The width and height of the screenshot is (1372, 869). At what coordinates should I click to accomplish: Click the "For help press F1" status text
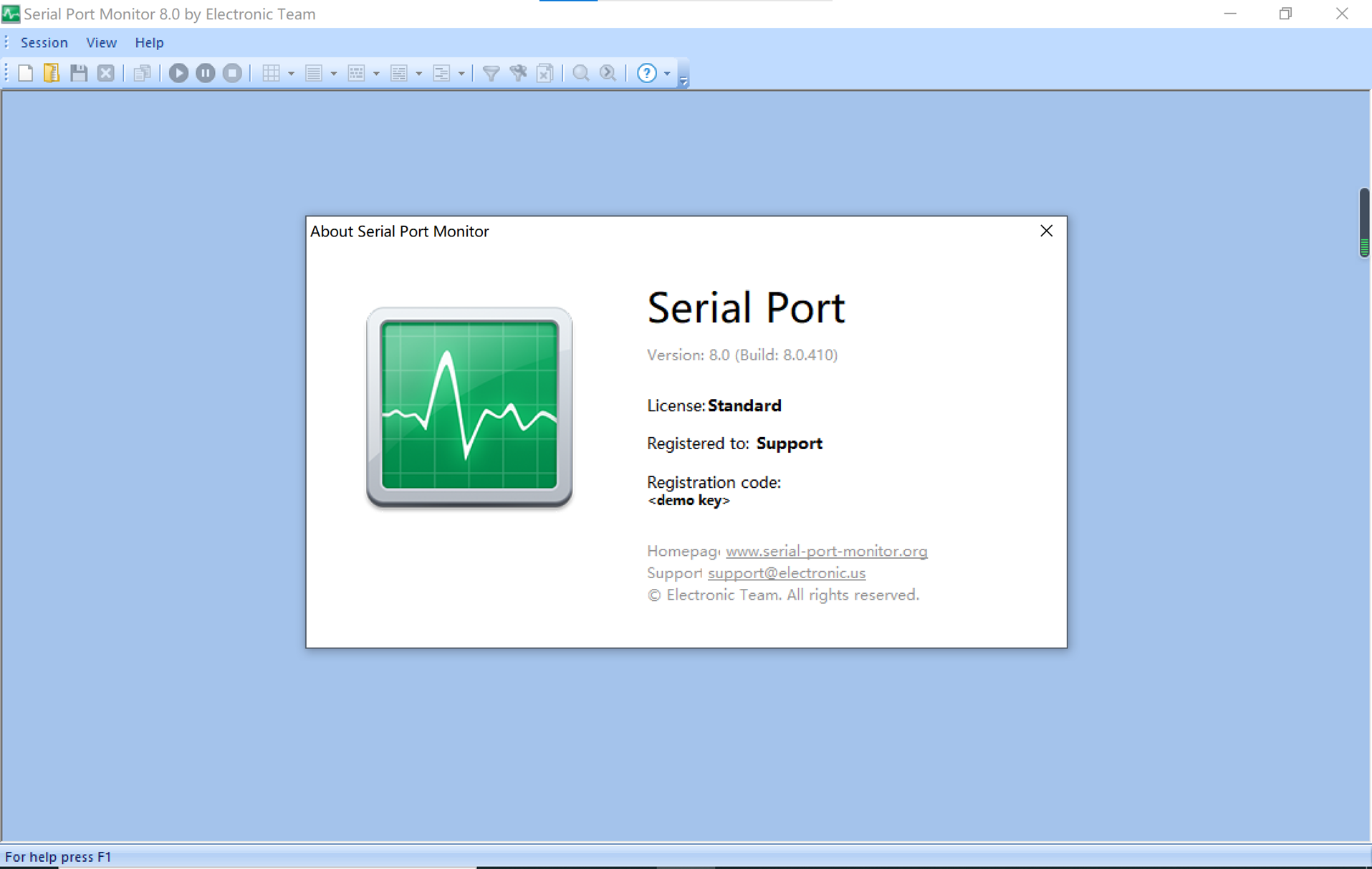(58, 857)
